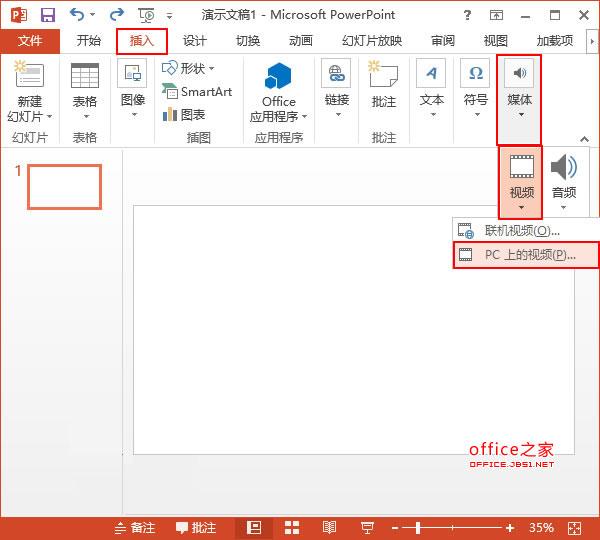This screenshot has width=600, height=540.
Task: Click the Save icon in quick access toolbar
Action: [x=48, y=15]
